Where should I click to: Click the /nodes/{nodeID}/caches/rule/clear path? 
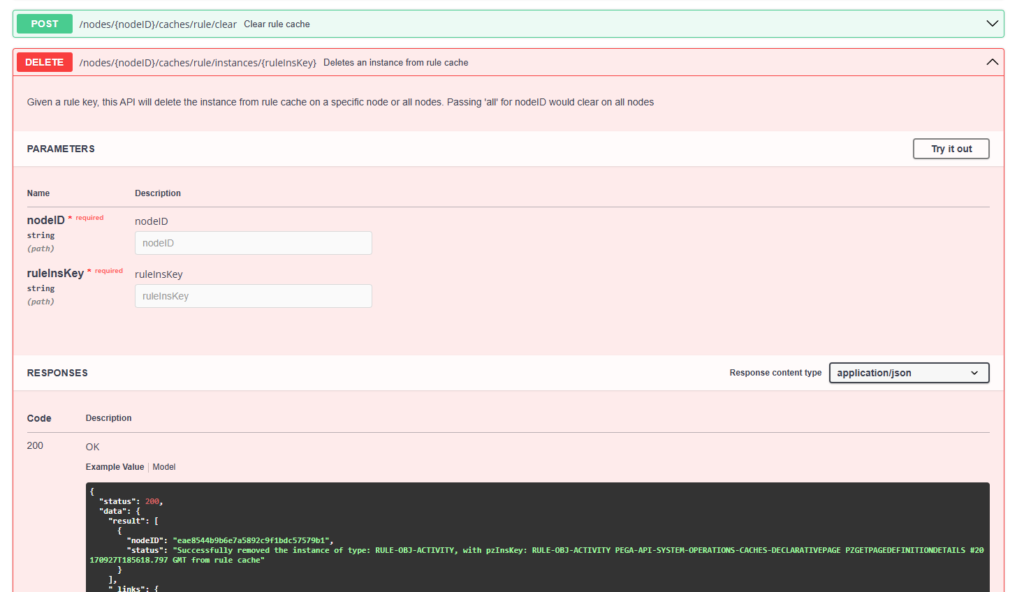click(158, 24)
